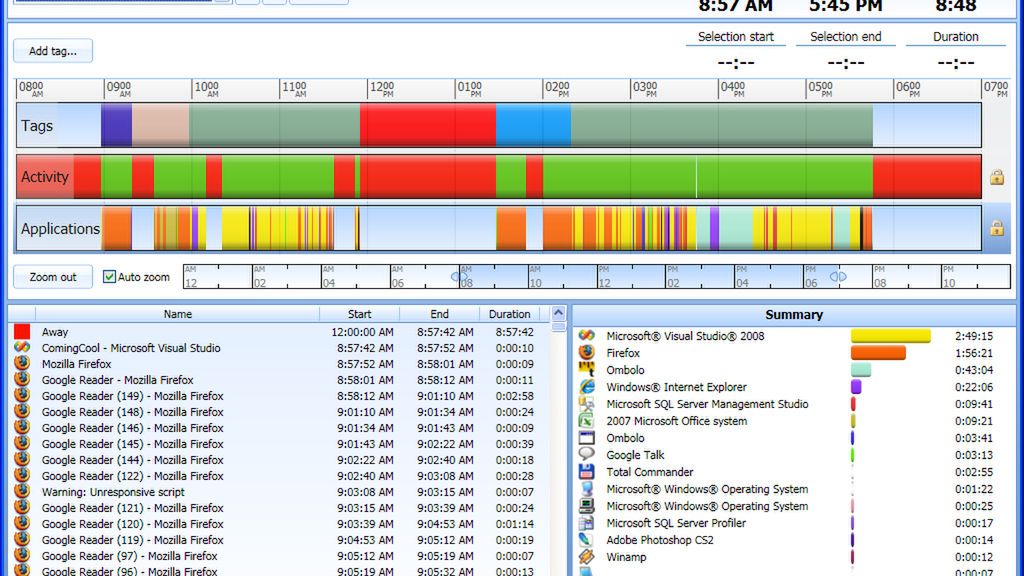This screenshot has width=1024, height=576.
Task: Click Selection end time value
Action: [846, 63]
